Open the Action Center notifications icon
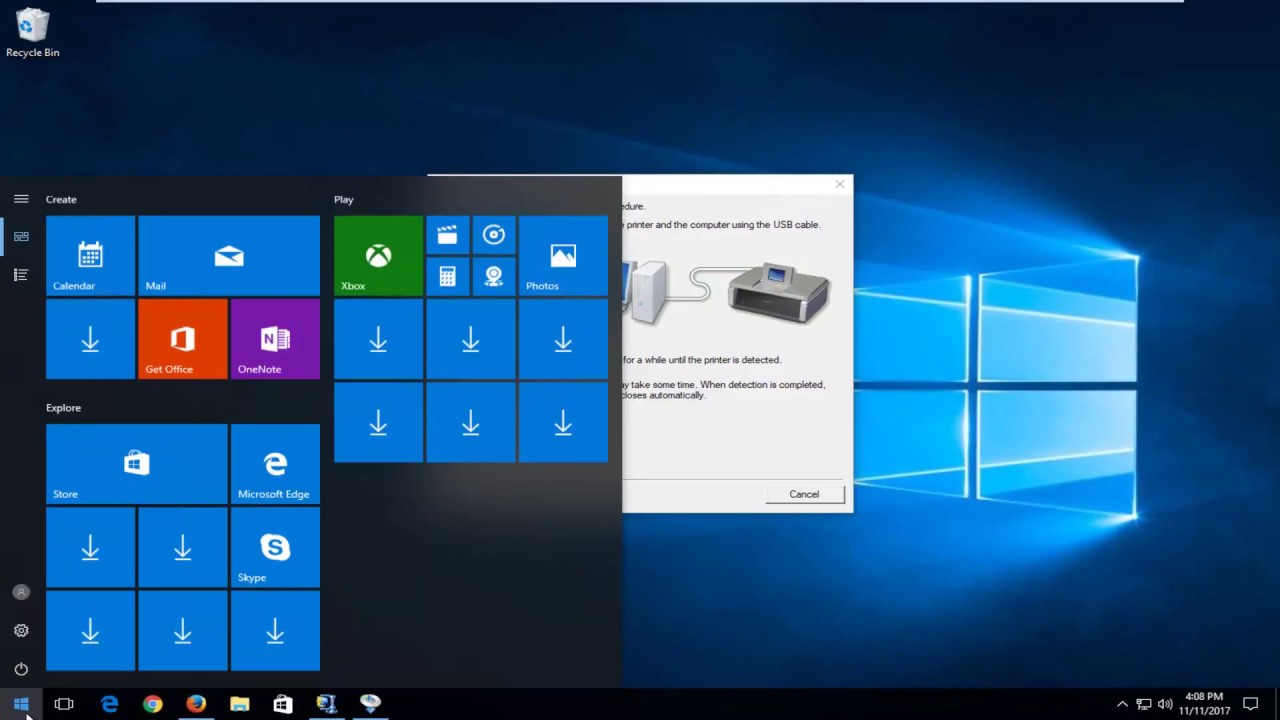 click(x=1250, y=704)
